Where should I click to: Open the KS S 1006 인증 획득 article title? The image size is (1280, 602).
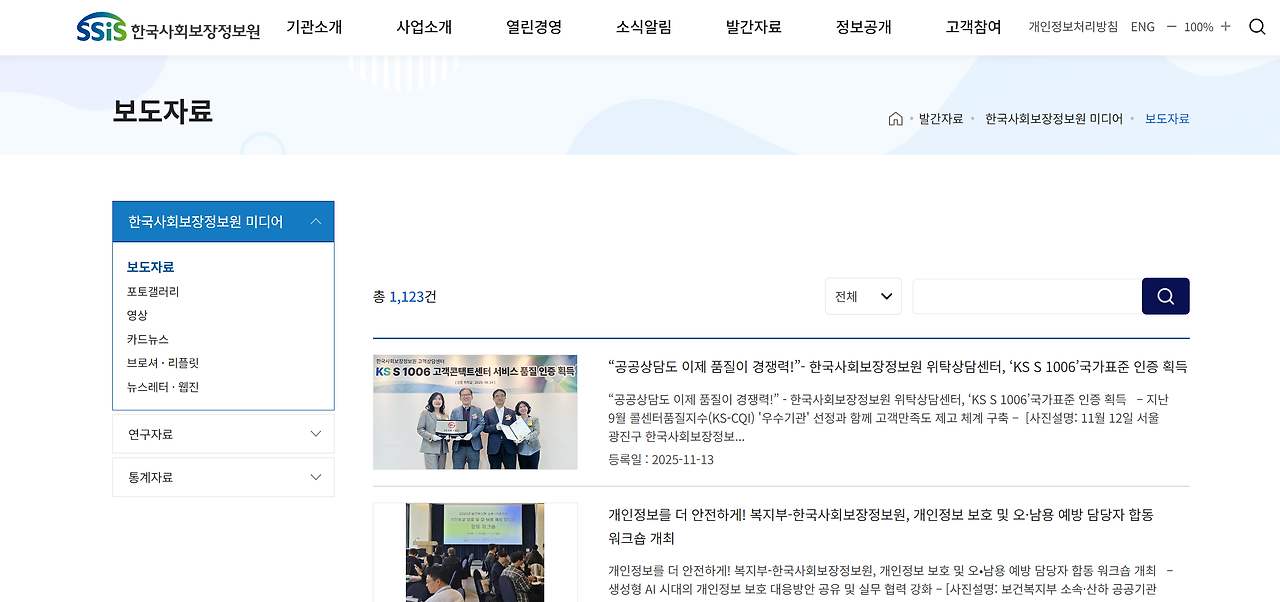click(x=898, y=367)
